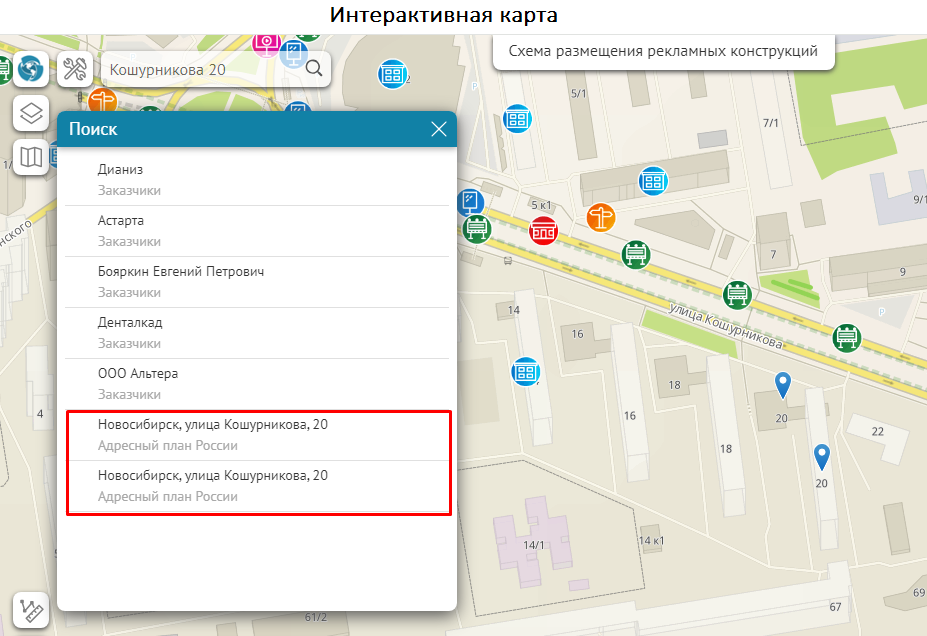Click the pink video-screen marker on the map
This screenshot has width=927, height=636.
coord(267,41)
